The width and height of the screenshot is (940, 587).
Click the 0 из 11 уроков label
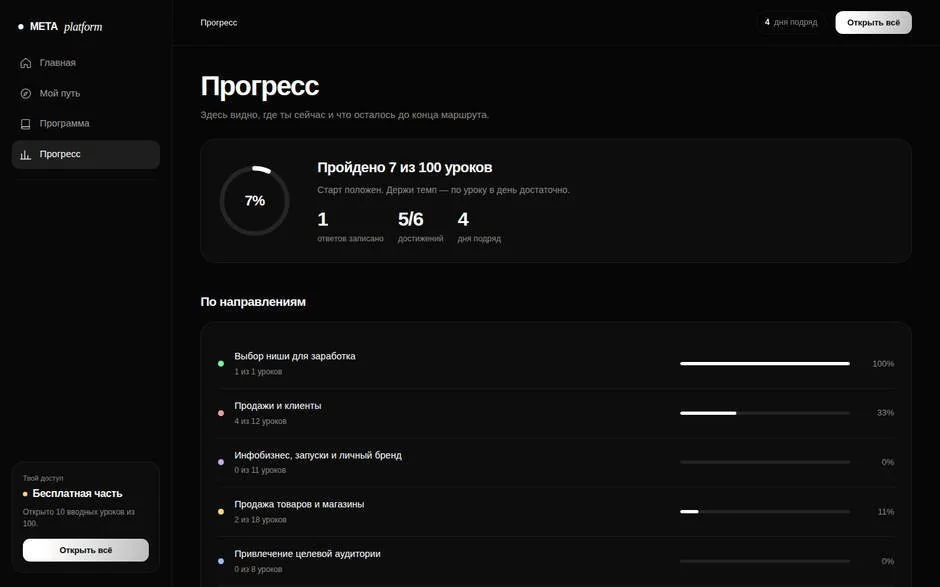coord(260,470)
